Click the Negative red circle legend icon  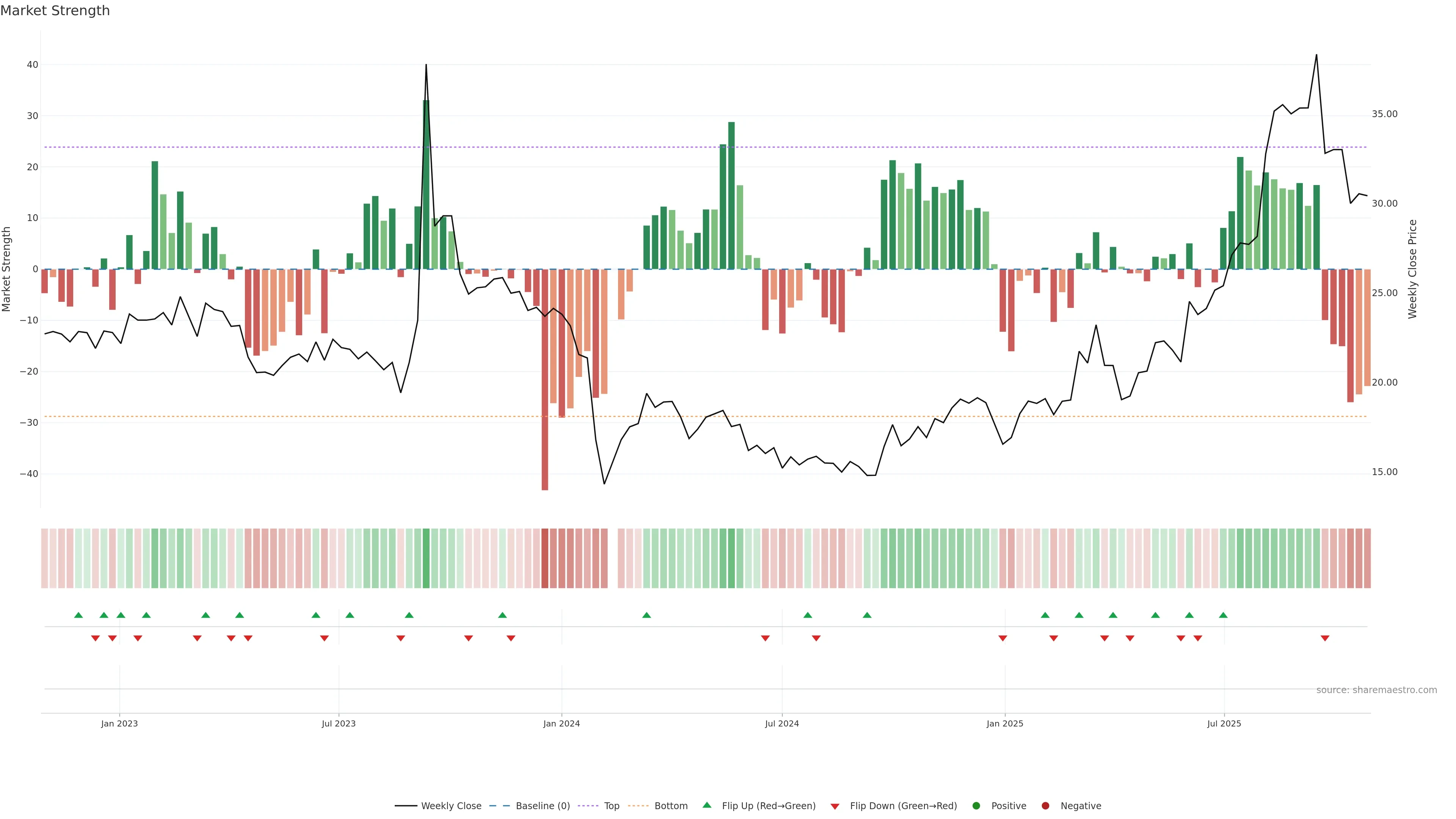pos(1045,806)
